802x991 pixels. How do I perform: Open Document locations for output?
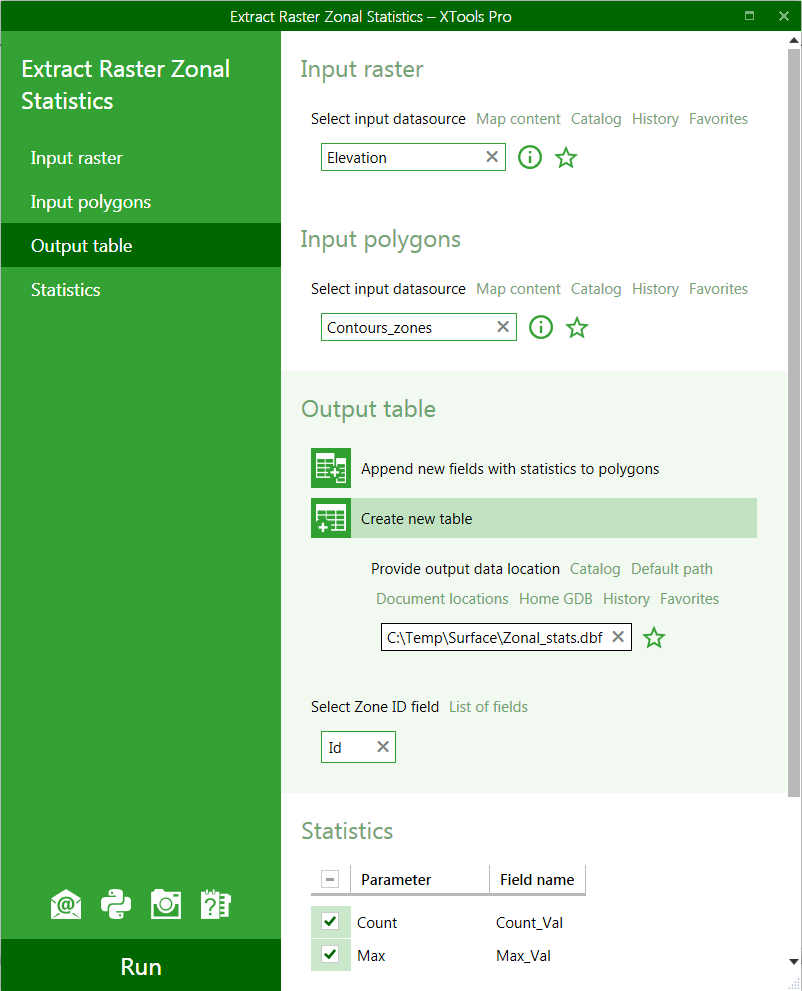coord(442,599)
